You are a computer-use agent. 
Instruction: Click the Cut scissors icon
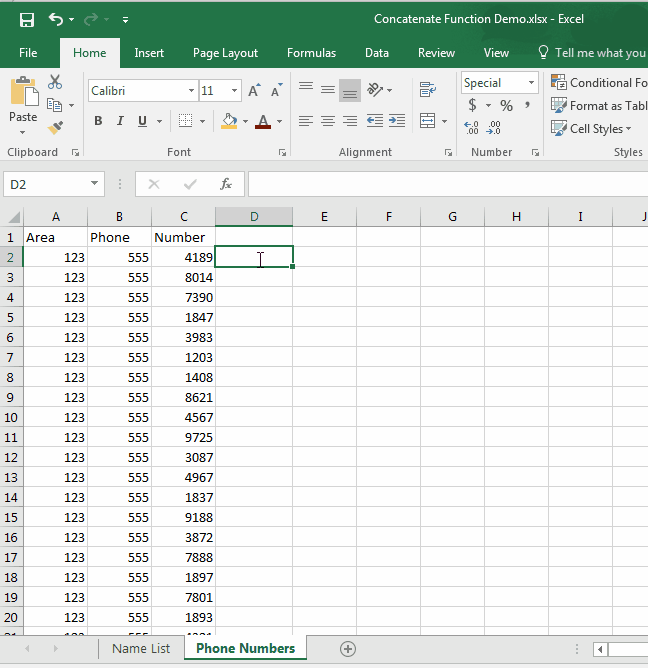tap(55, 82)
